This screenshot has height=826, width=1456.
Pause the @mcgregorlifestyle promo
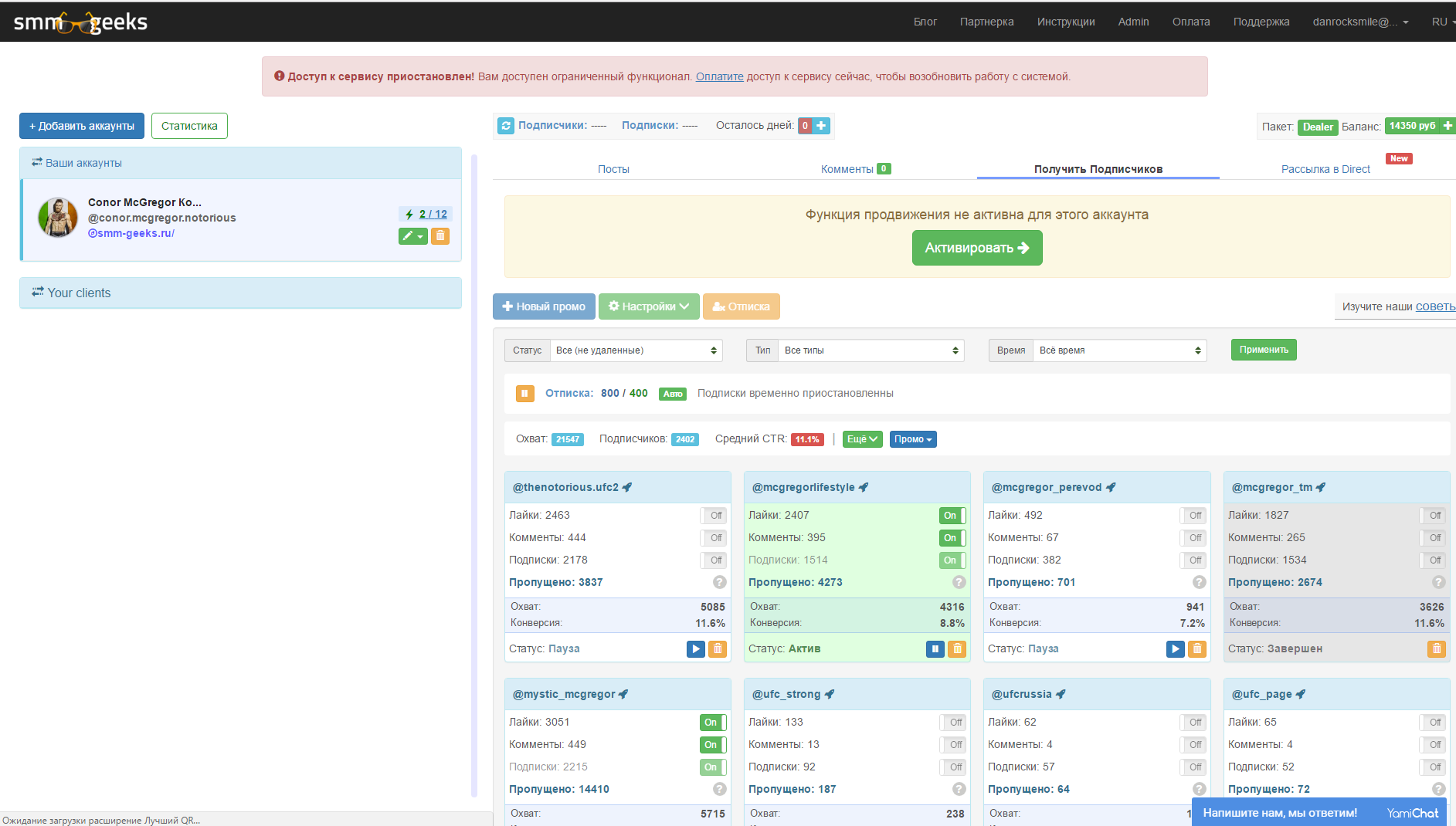click(x=935, y=649)
